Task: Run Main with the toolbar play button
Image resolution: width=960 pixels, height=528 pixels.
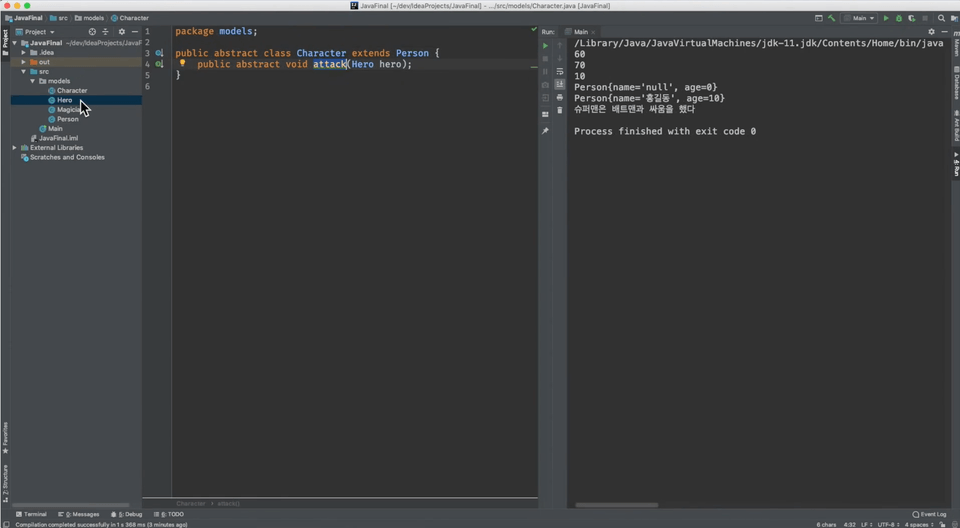Action: [885, 18]
